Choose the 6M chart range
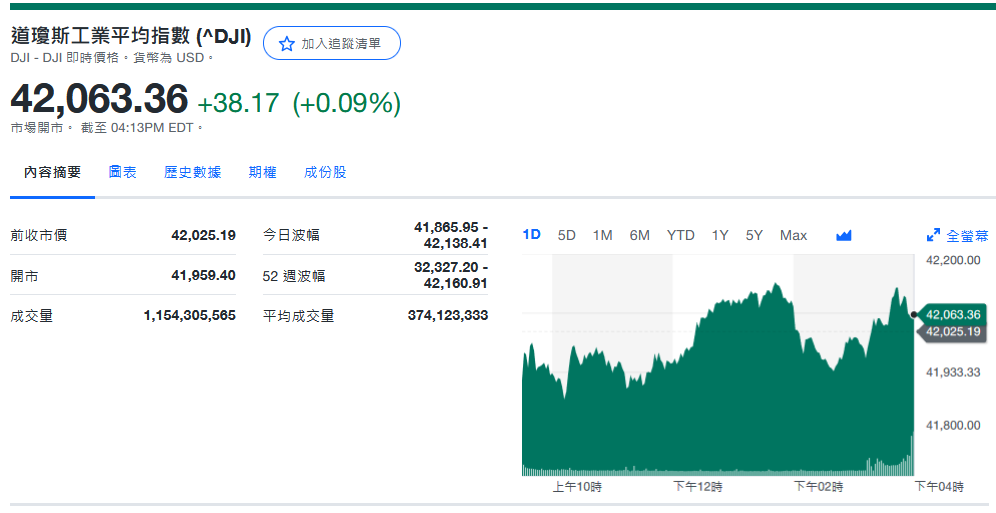996x513 pixels. coord(640,235)
